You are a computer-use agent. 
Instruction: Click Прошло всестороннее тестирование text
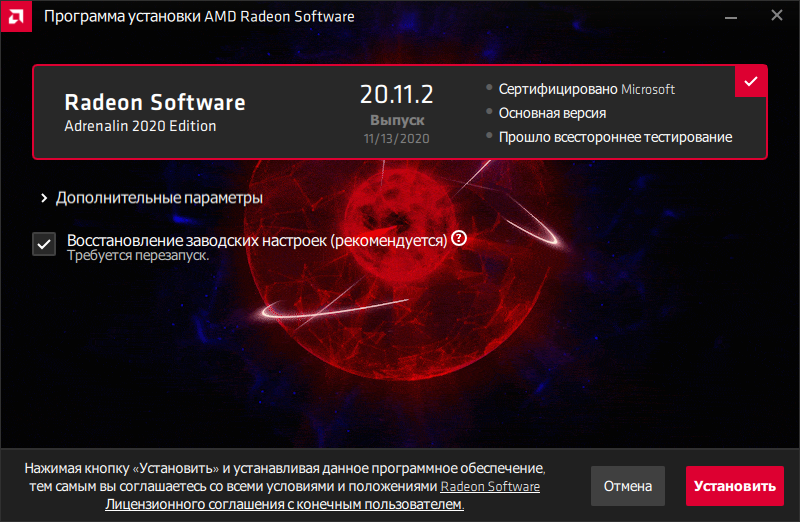[x=615, y=137]
